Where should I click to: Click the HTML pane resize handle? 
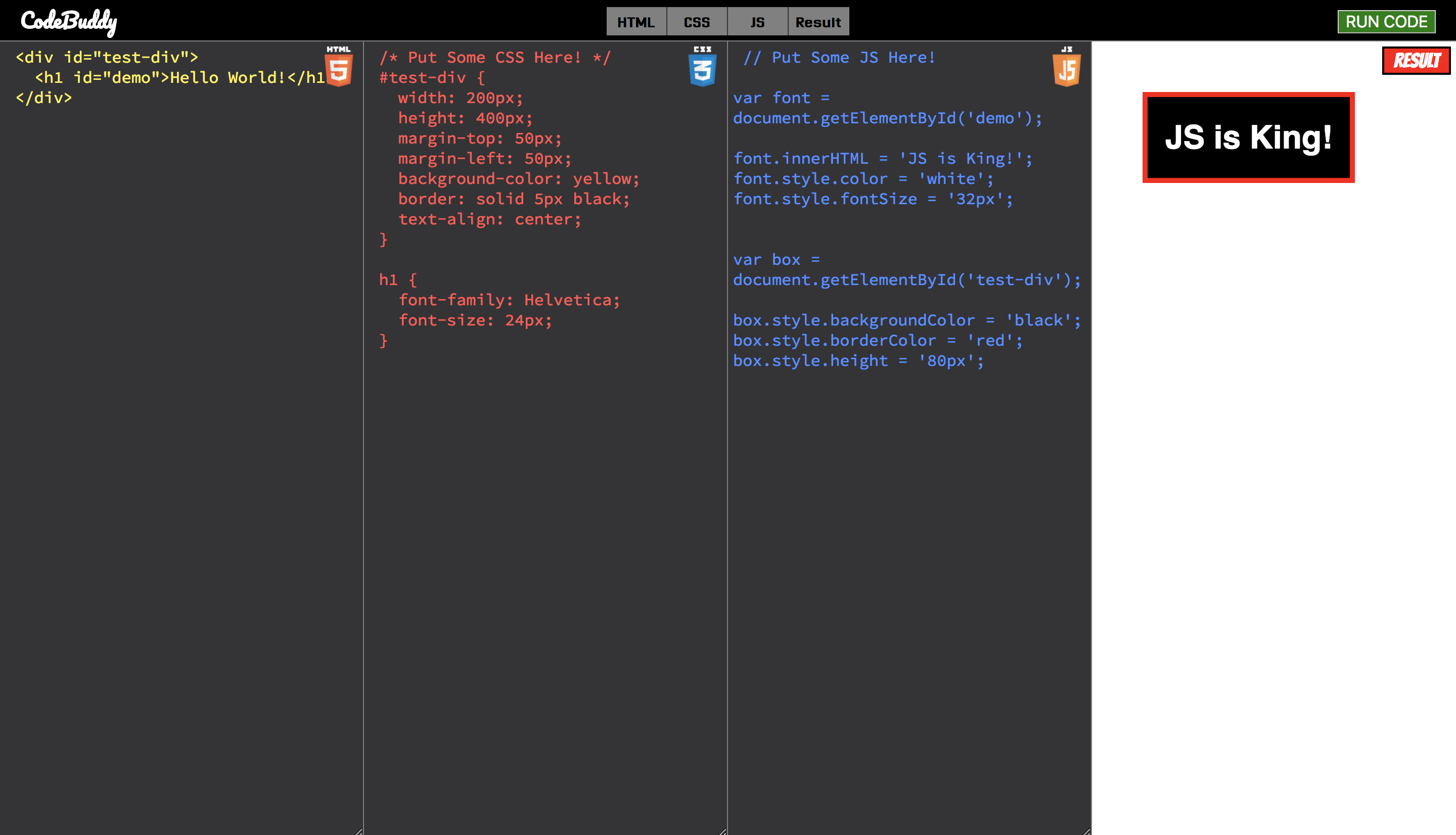[x=358, y=830]
